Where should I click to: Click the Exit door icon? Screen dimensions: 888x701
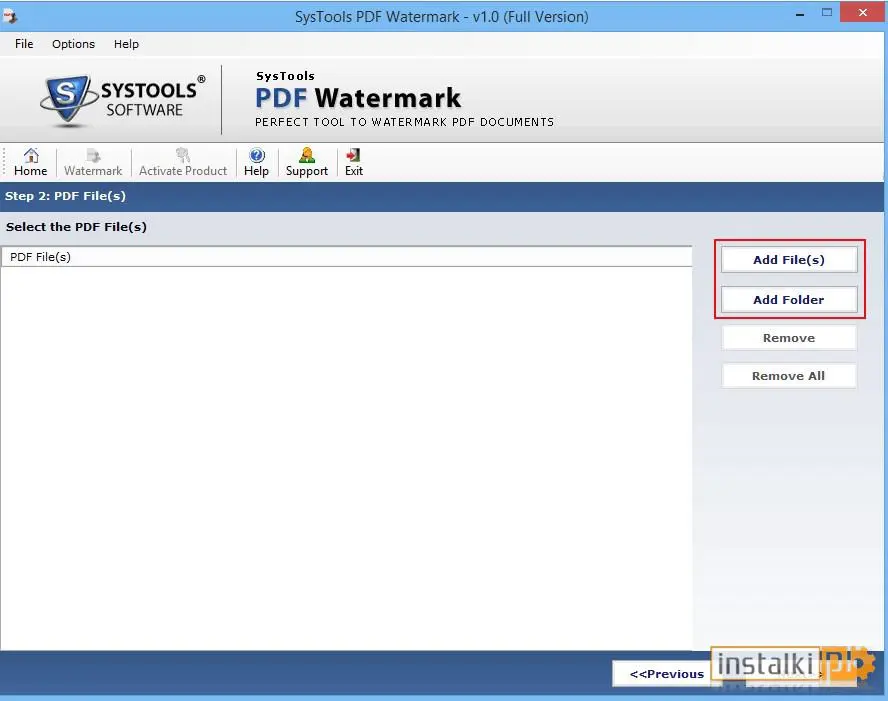(353, 155)
